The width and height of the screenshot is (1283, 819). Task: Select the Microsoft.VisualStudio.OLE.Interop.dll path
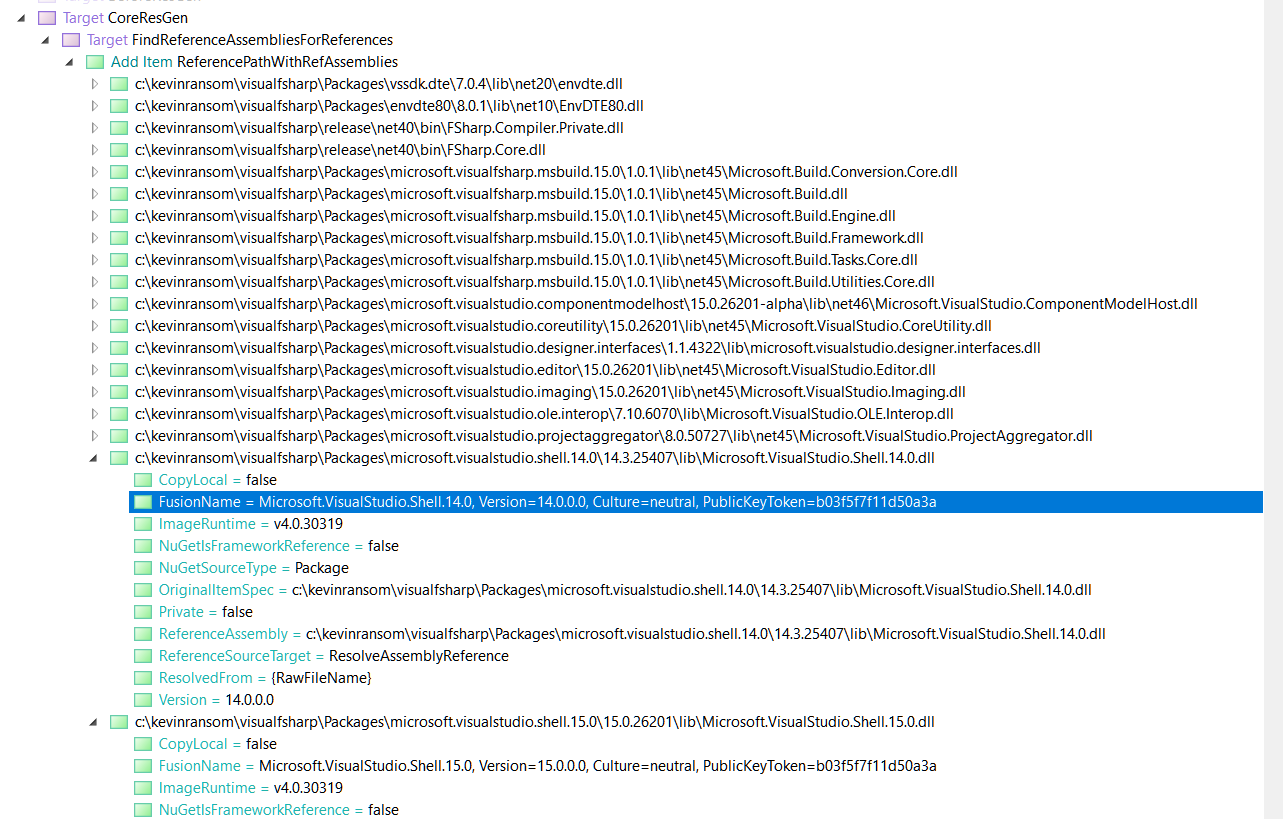click(544, 414)
